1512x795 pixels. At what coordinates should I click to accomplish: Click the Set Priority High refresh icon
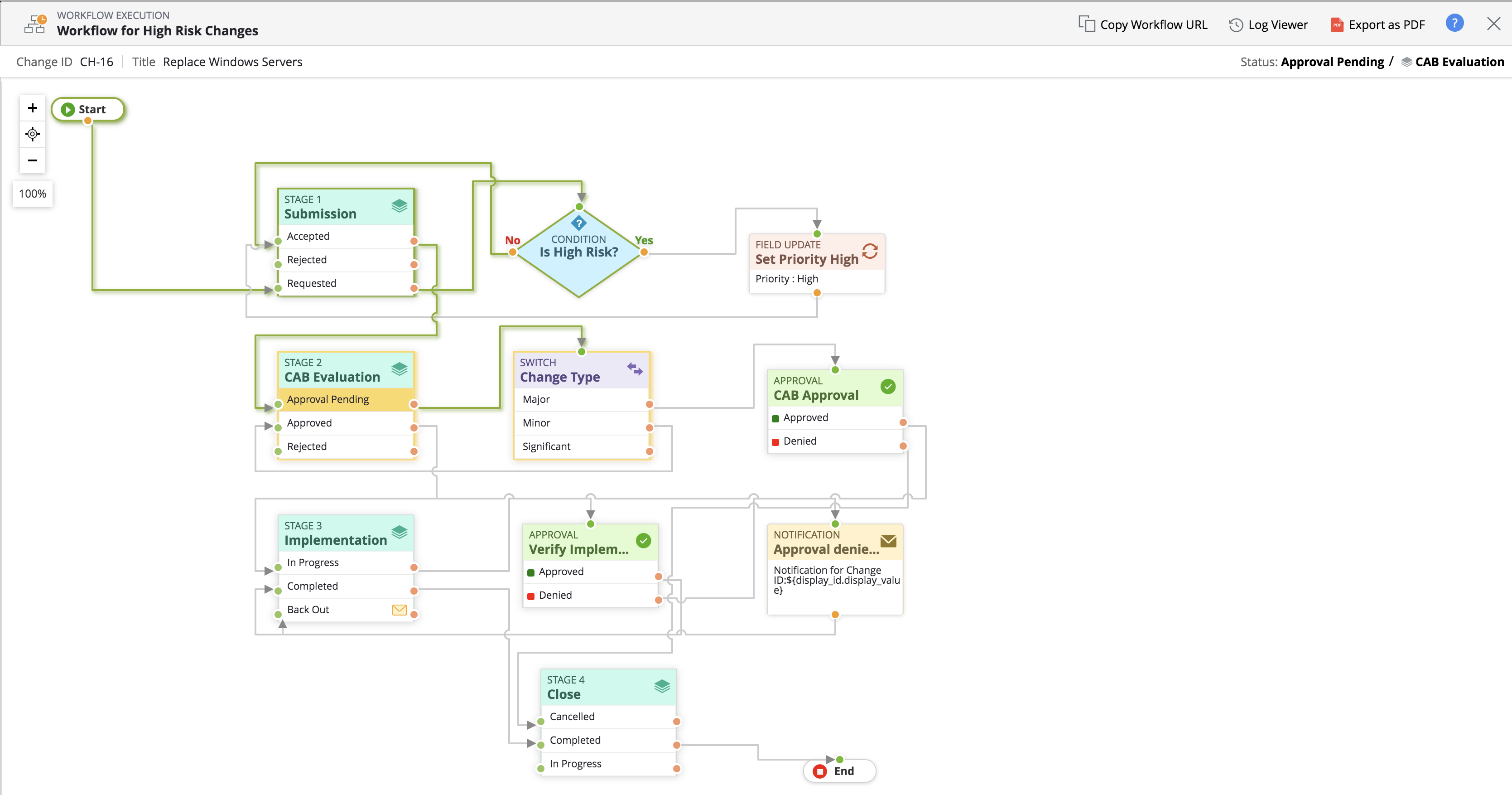[x=870, y=252]
